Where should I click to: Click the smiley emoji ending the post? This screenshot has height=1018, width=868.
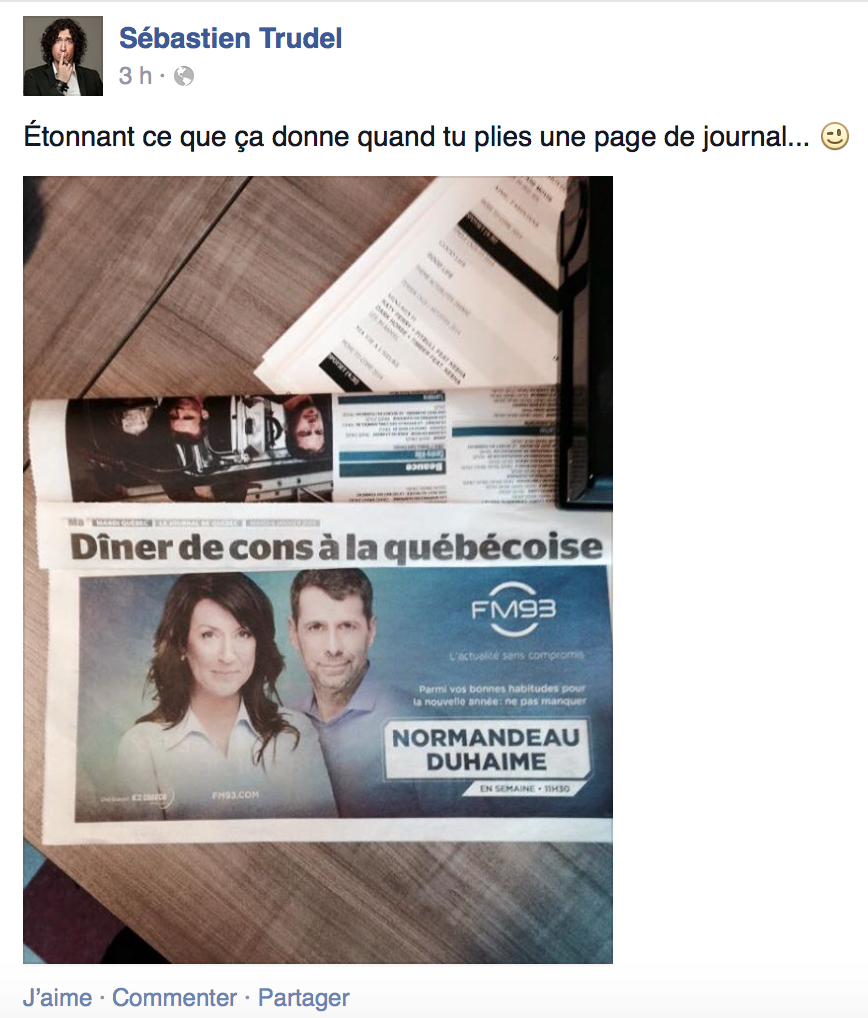[x=834, y=137]
